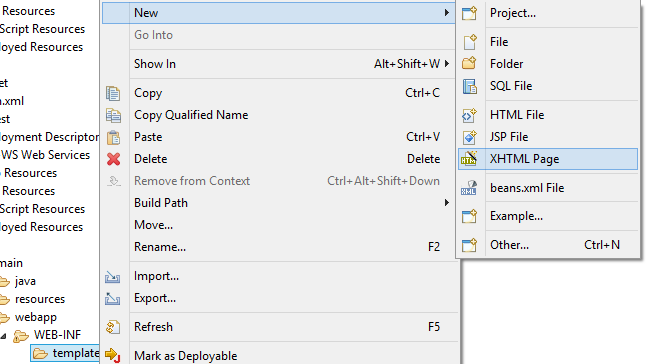Screen dimensions: 653x364
Task: Click the Project wizard icon in New submenu
Action: (x=469, y=13)
